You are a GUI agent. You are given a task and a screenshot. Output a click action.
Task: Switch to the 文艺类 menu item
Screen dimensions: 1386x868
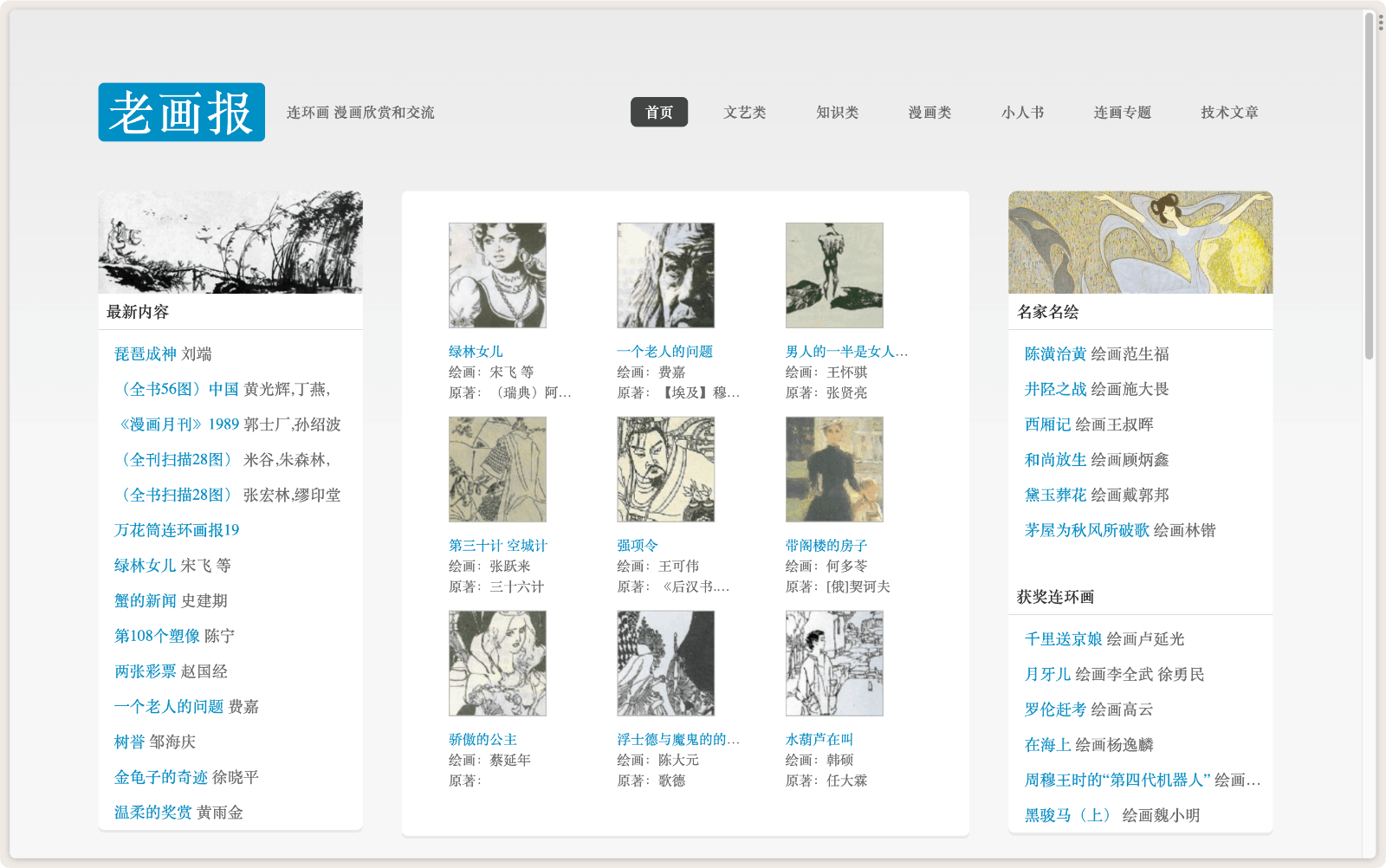(745, 113)
